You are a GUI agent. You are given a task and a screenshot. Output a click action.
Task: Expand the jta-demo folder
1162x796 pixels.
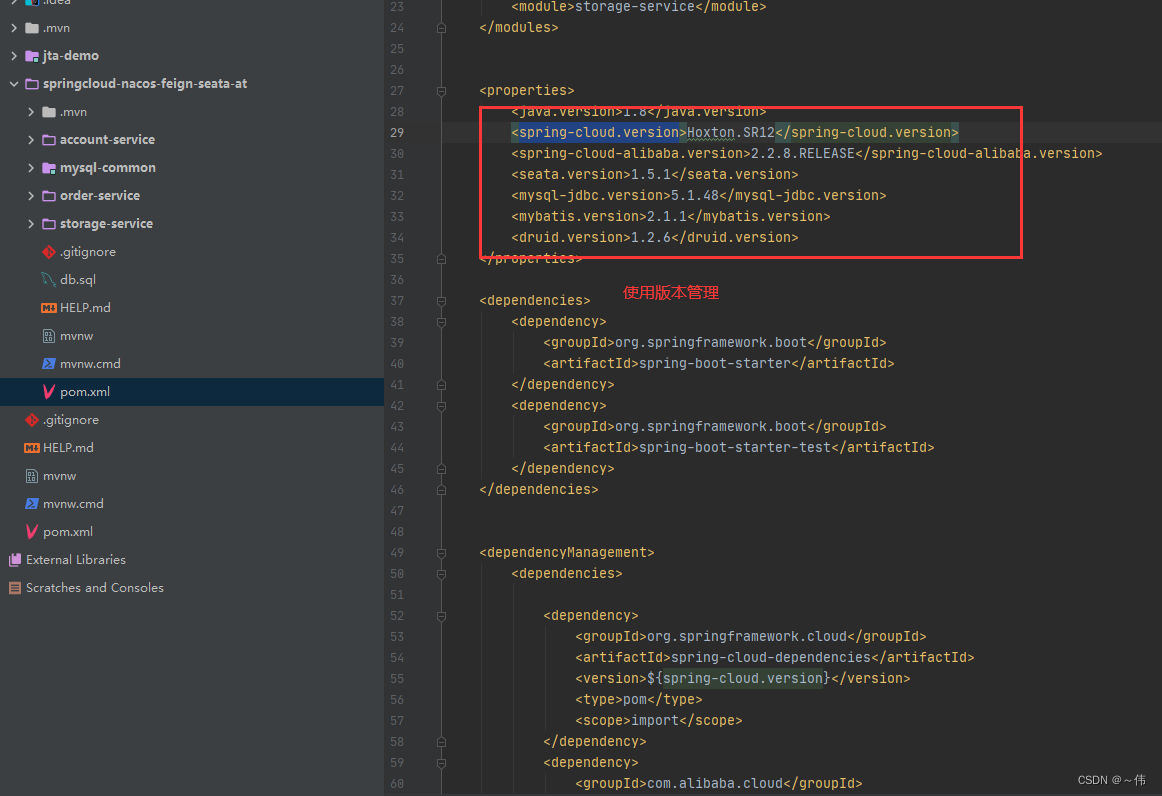pos(14,56)
